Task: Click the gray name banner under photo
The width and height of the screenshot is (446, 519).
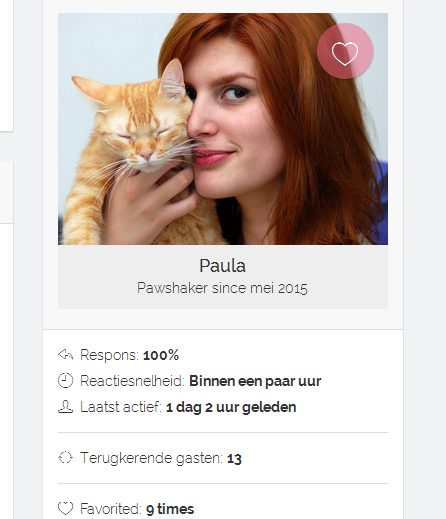Action: click(223, 277)
